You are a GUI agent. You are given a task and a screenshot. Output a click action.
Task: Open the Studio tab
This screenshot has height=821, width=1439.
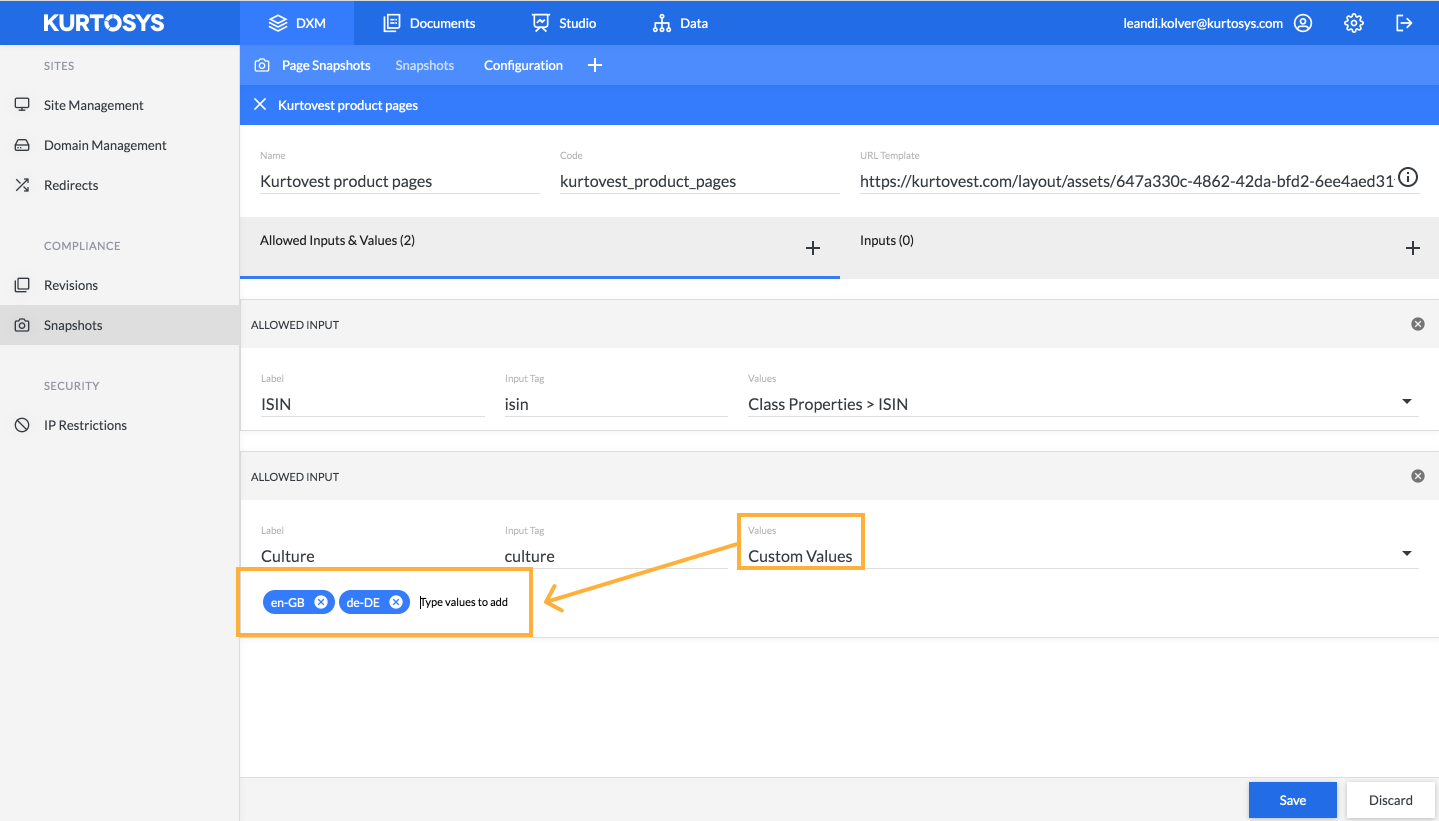(x=564, y=22)
